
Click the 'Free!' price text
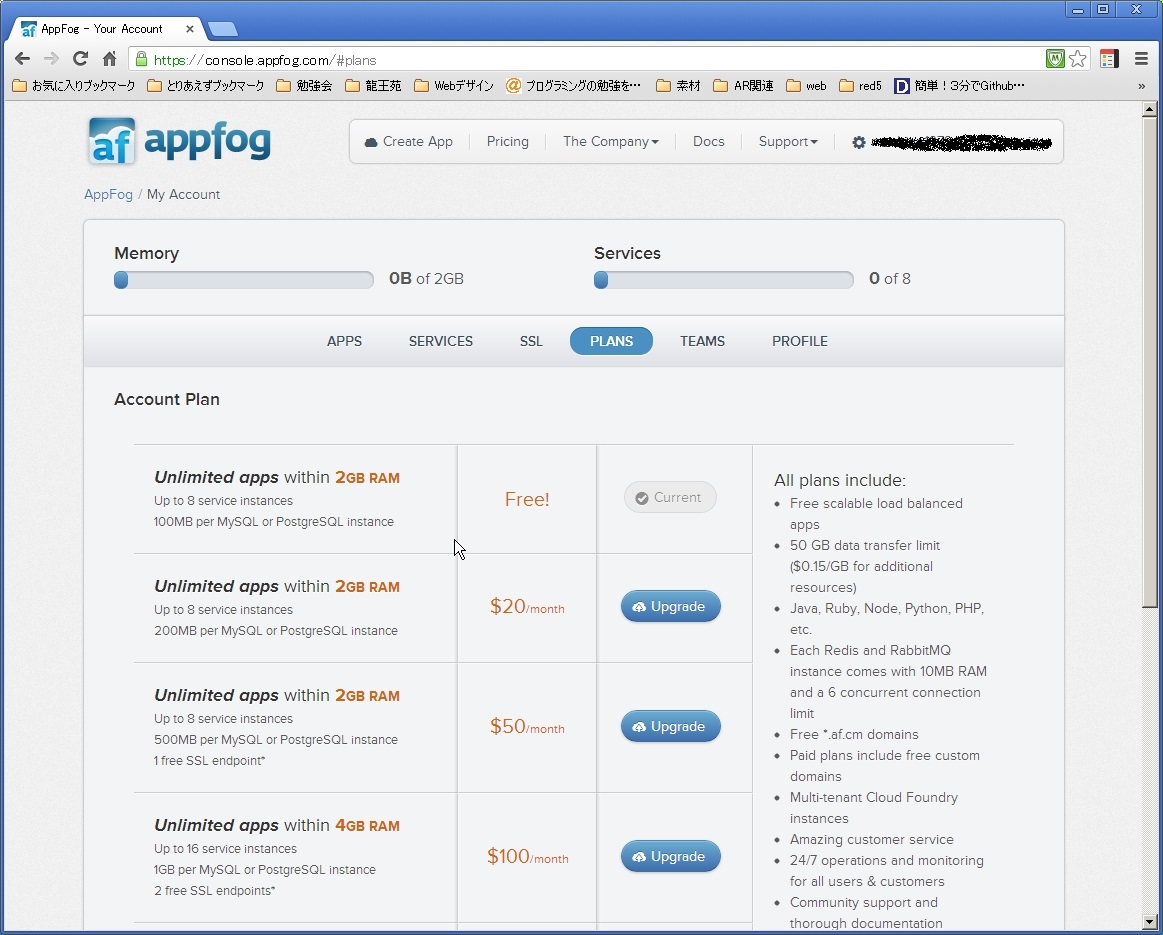tap(527, 499)
